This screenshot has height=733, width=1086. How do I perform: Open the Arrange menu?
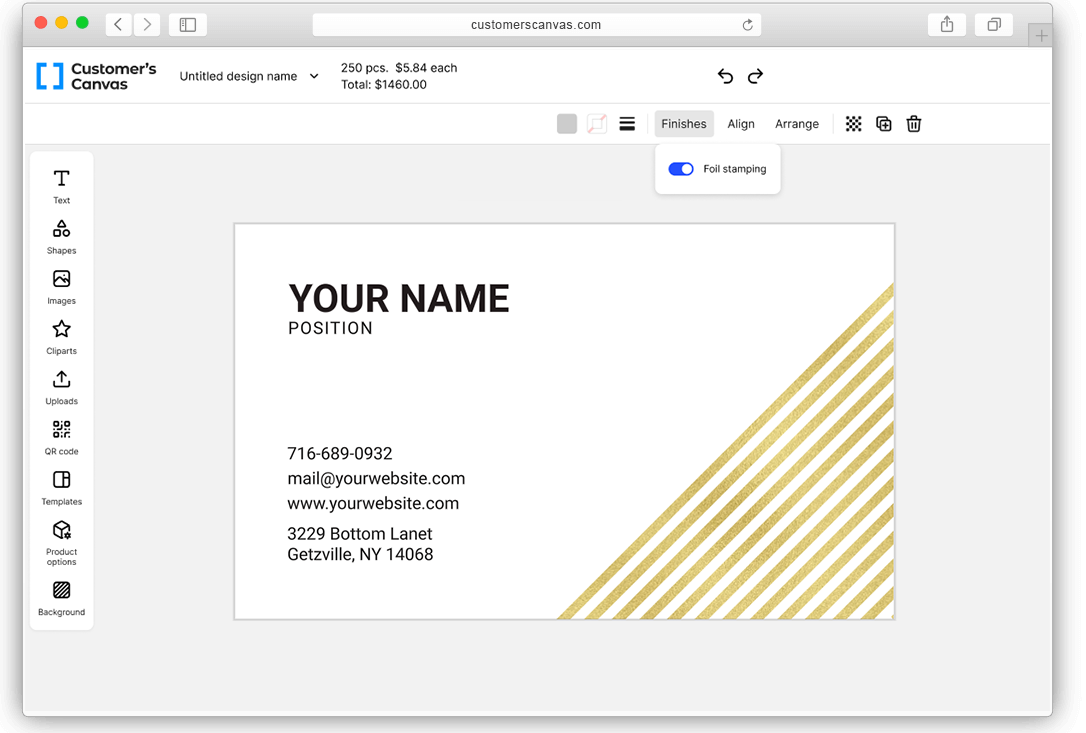pos(796,123)
